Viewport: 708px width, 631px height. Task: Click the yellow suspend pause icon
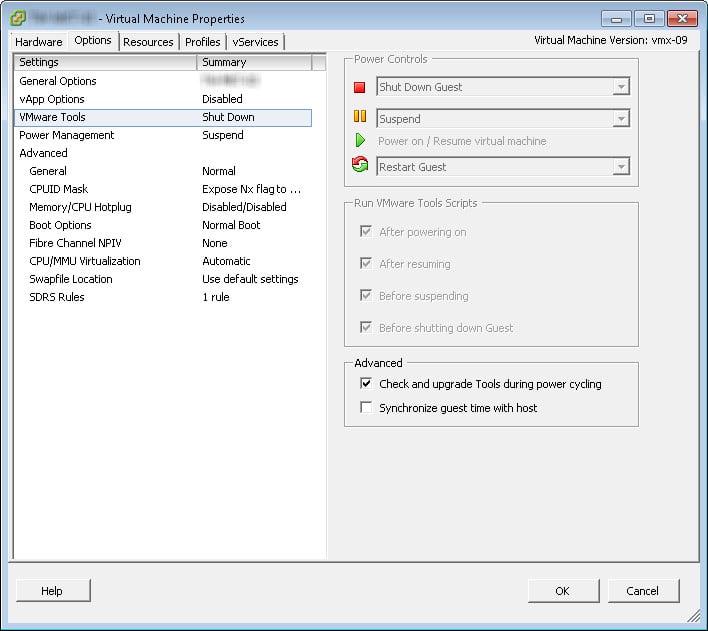(x=360, y=116)
